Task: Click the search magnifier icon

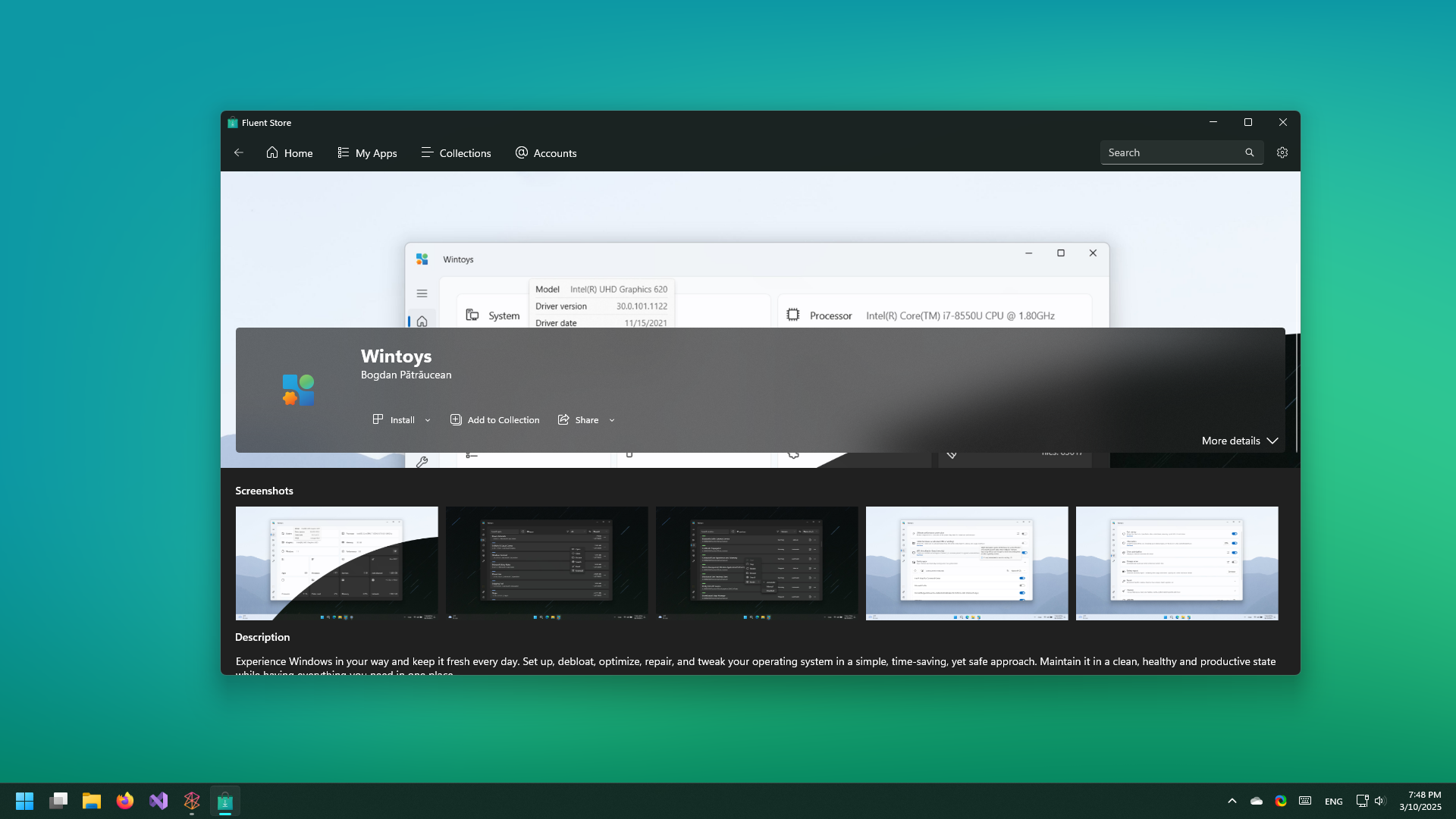Action: coord(1250,152)
